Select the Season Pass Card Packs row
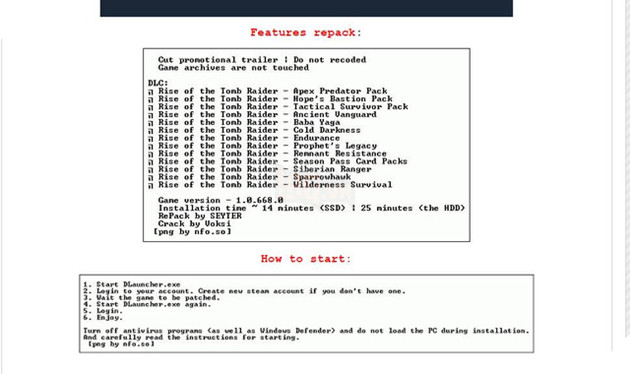The width and height of the screenshot is (630, 374). (278, 161)
